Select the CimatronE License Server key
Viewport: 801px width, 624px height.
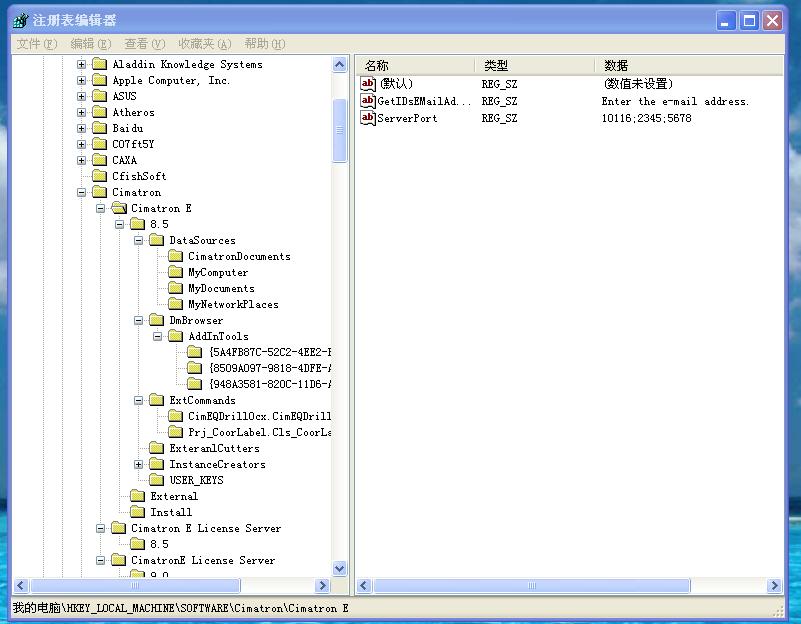tap(203, 560)
